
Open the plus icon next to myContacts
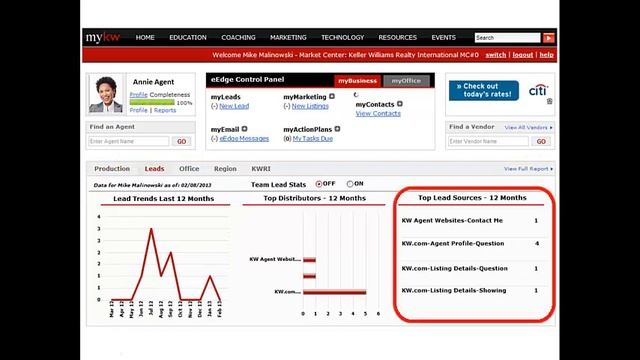pyautogui.click(x=400, y=104)
